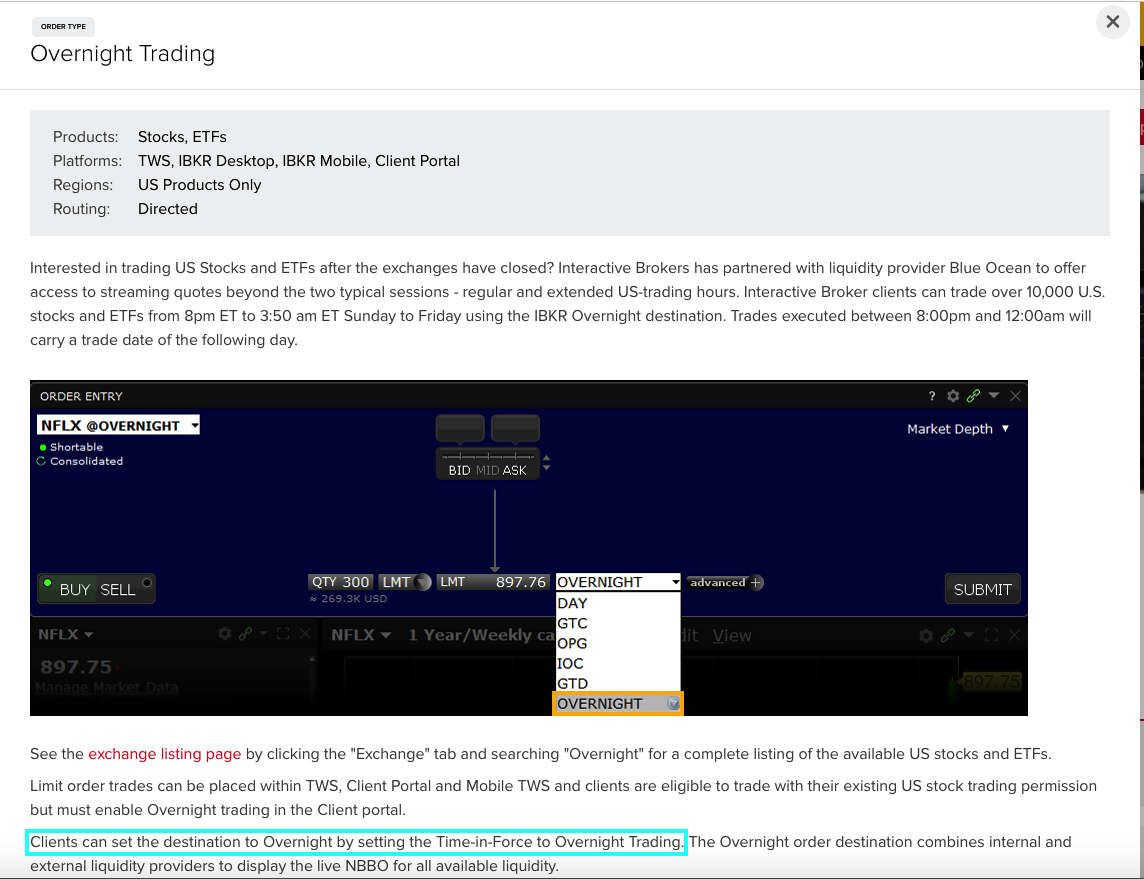Open Order Entry settings gear icon

coord(953,396)
